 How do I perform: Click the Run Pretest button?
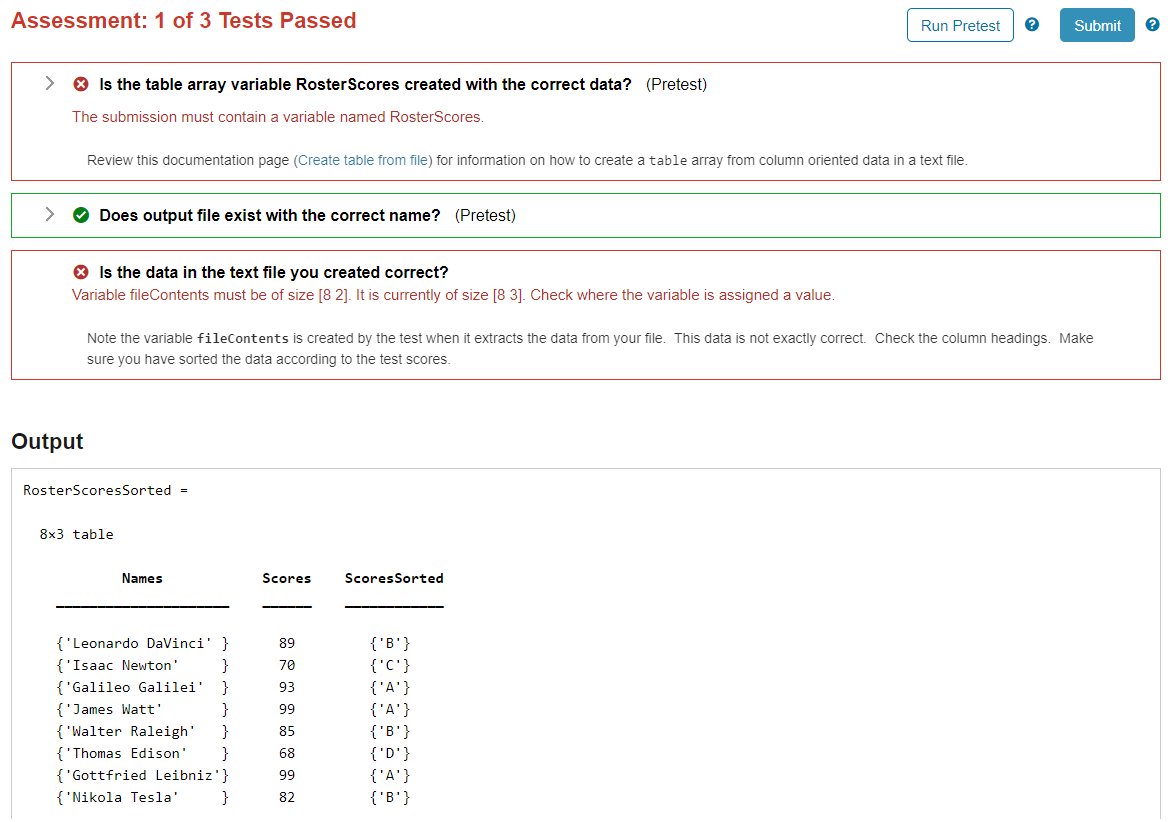959,24
